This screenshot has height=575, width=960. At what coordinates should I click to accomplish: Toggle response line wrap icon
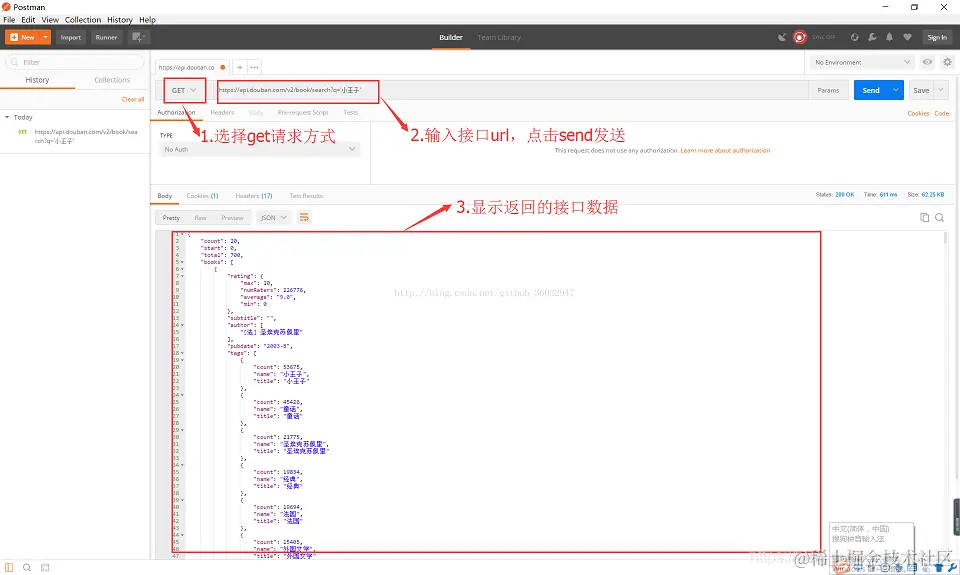[x=304, y=217]
